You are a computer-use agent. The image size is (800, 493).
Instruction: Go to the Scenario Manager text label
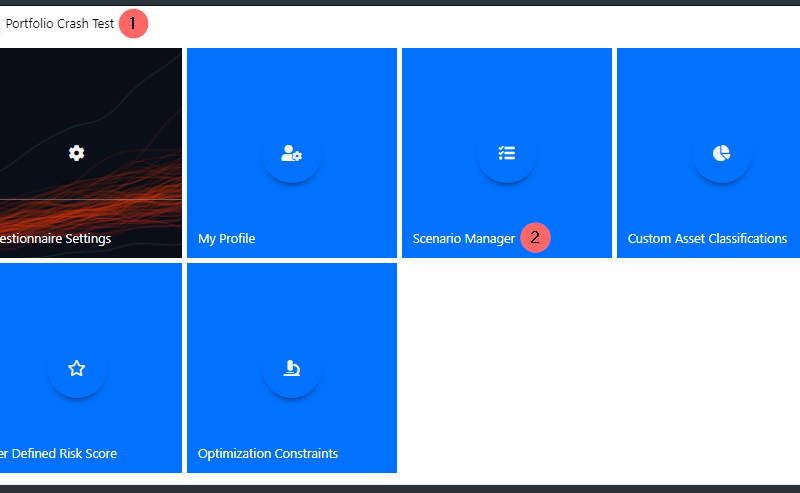463,239
